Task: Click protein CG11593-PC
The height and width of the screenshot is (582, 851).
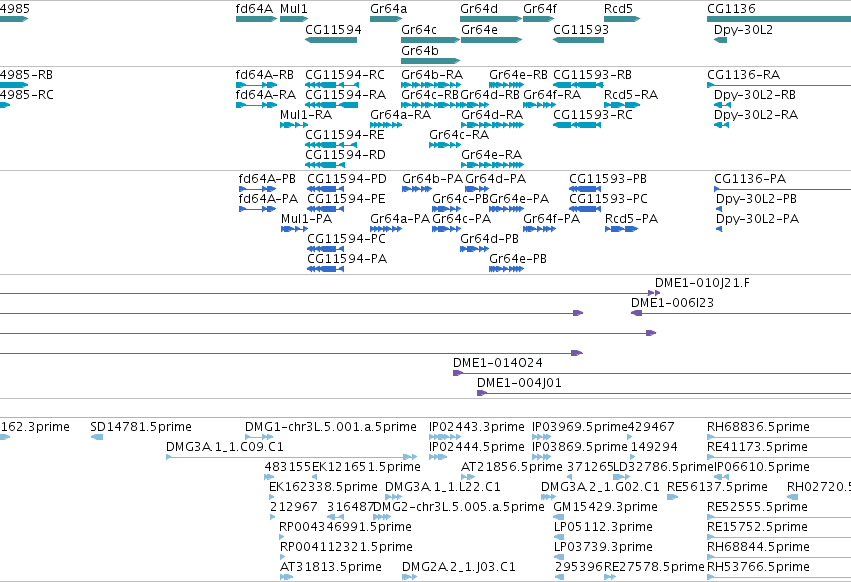Action: pos(585,209)
